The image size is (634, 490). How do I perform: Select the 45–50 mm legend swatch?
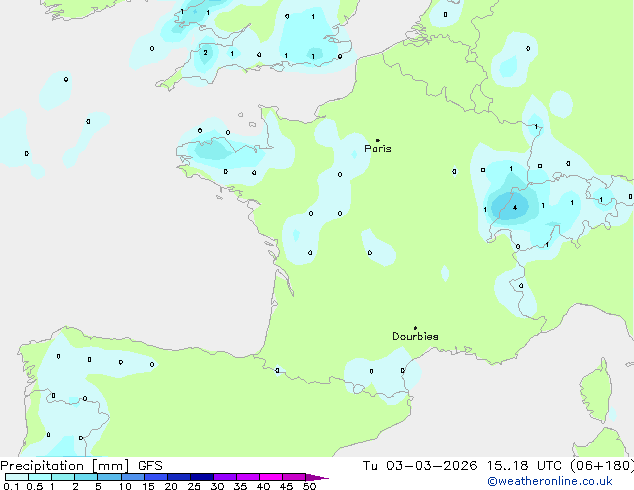[294, 477]
